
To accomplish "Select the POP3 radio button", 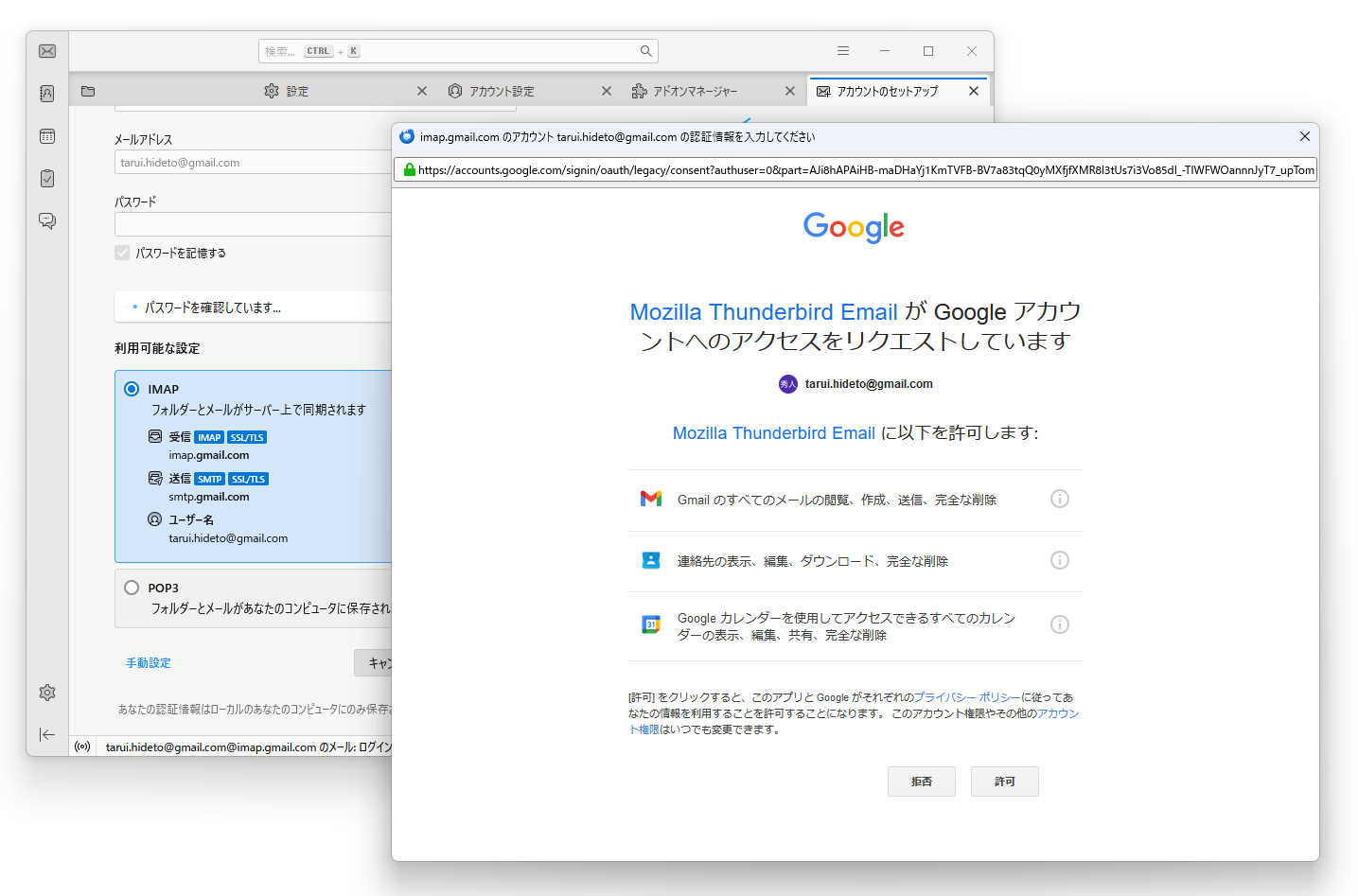I will coord(130,587).
